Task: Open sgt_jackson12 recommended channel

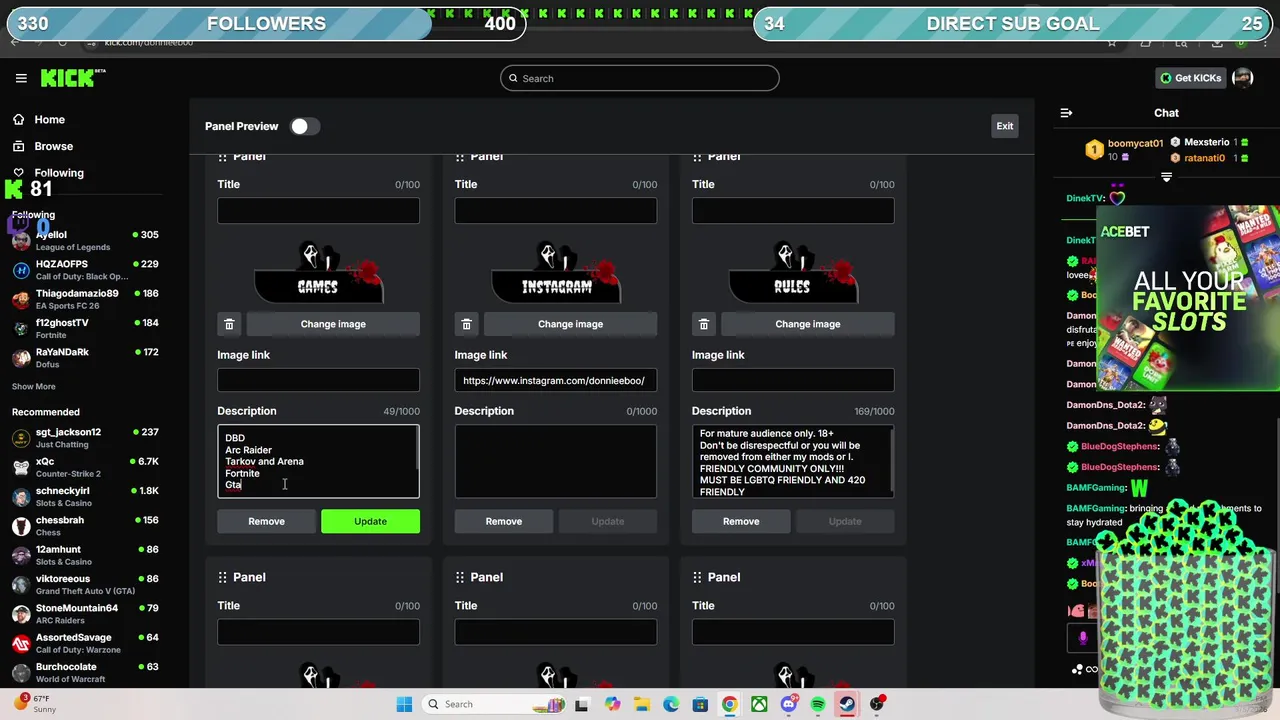Action: pos(85,438)
